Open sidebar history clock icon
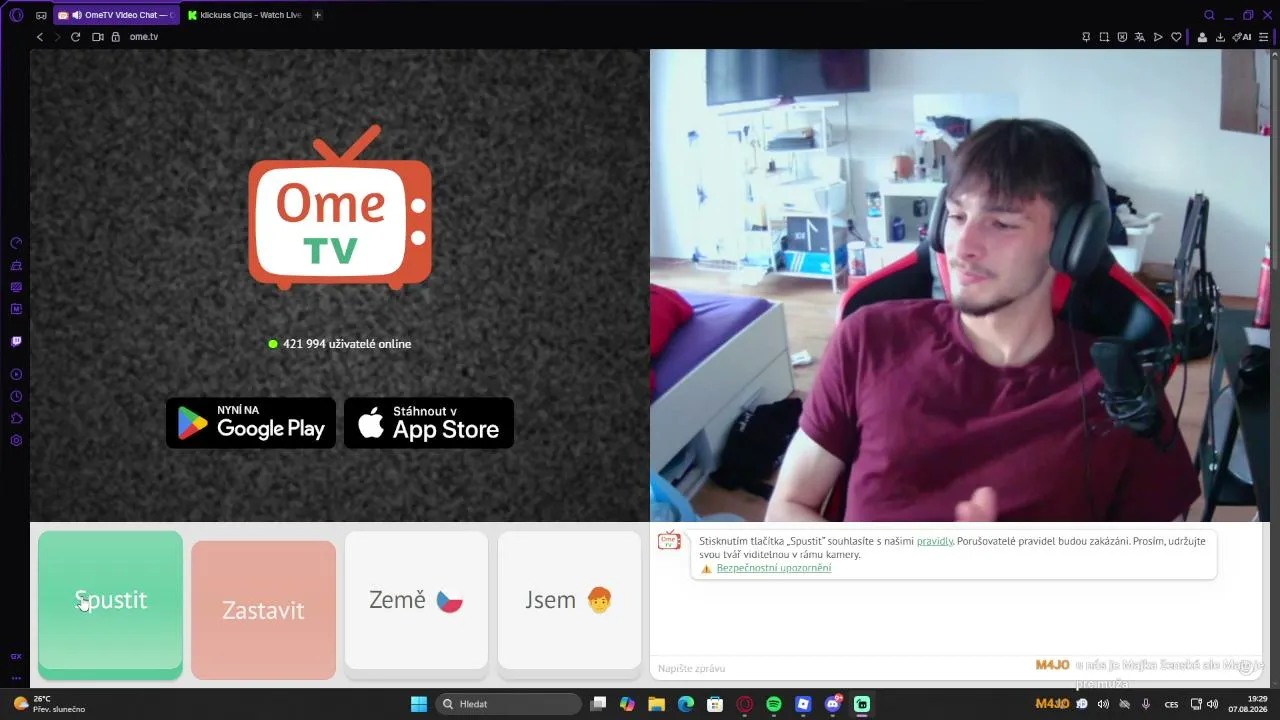 coord(16,396)
